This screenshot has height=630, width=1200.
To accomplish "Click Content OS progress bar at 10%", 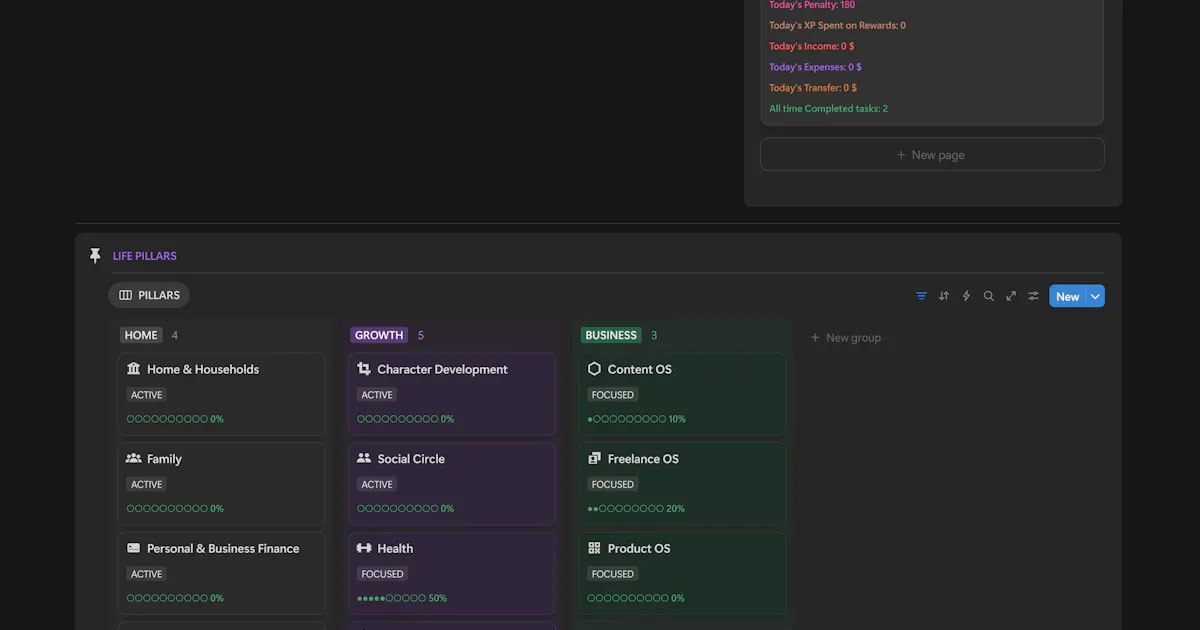I will tap(636, 419).
